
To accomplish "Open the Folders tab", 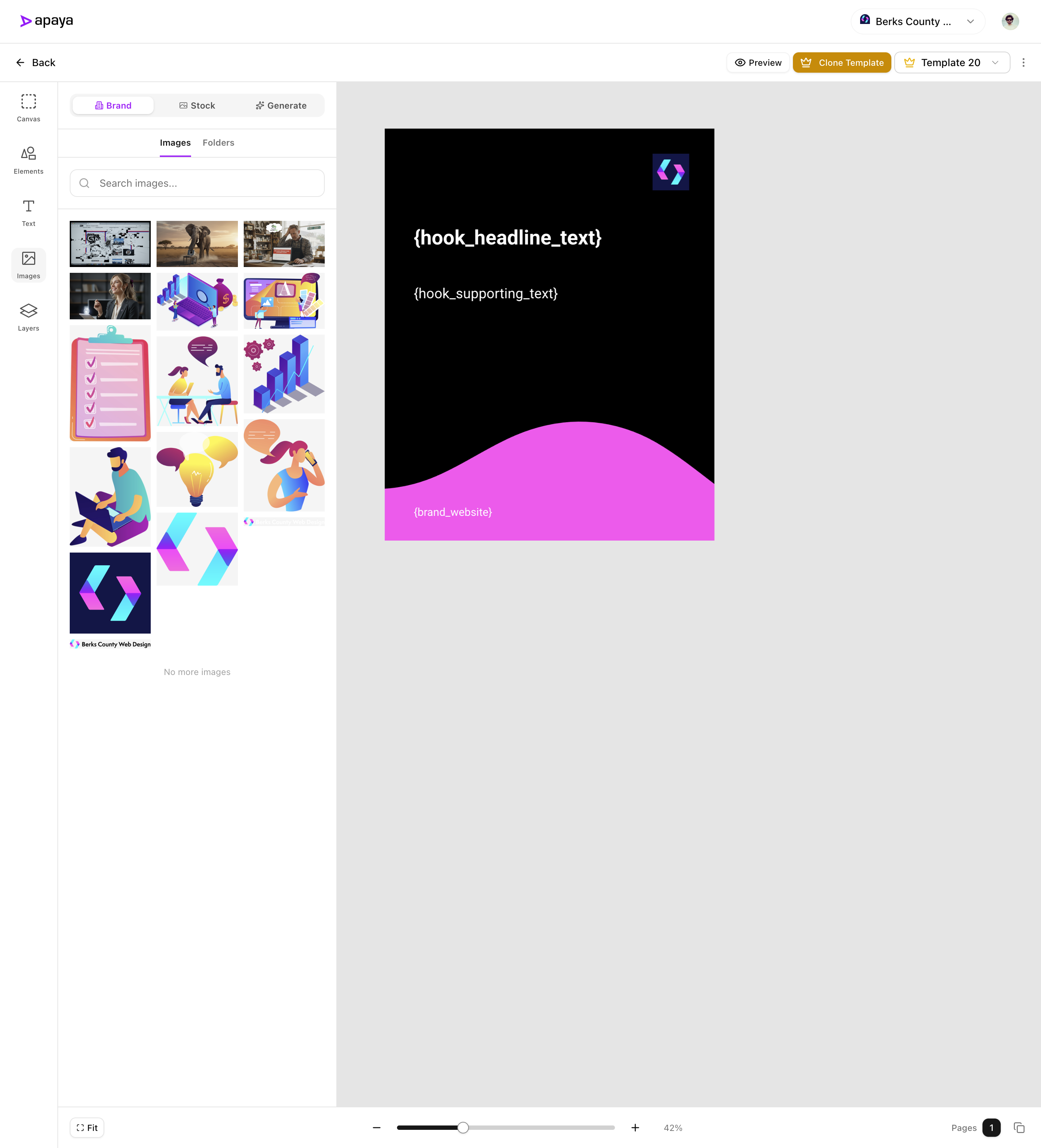I will click(218, 142).
